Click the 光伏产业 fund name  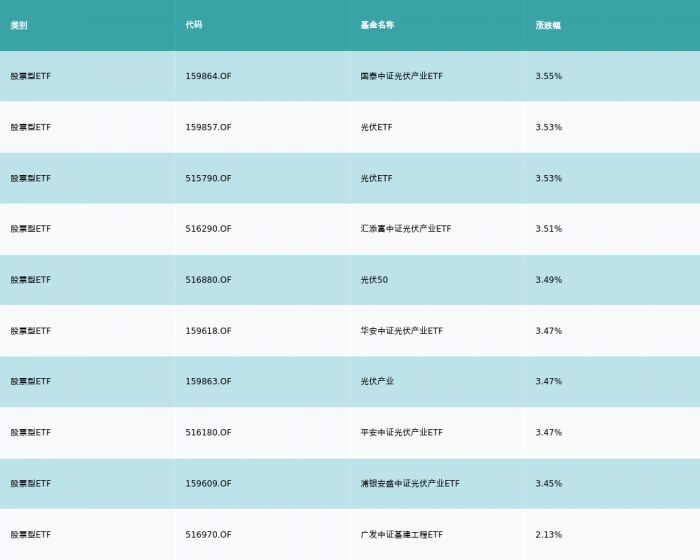(x=377, y=382)
